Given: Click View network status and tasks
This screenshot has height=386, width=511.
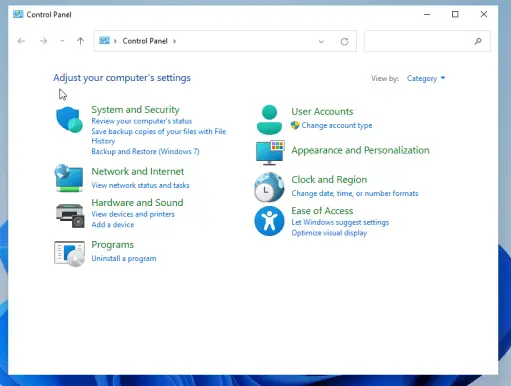Looking at the screenshot, I should pos(140,185).
